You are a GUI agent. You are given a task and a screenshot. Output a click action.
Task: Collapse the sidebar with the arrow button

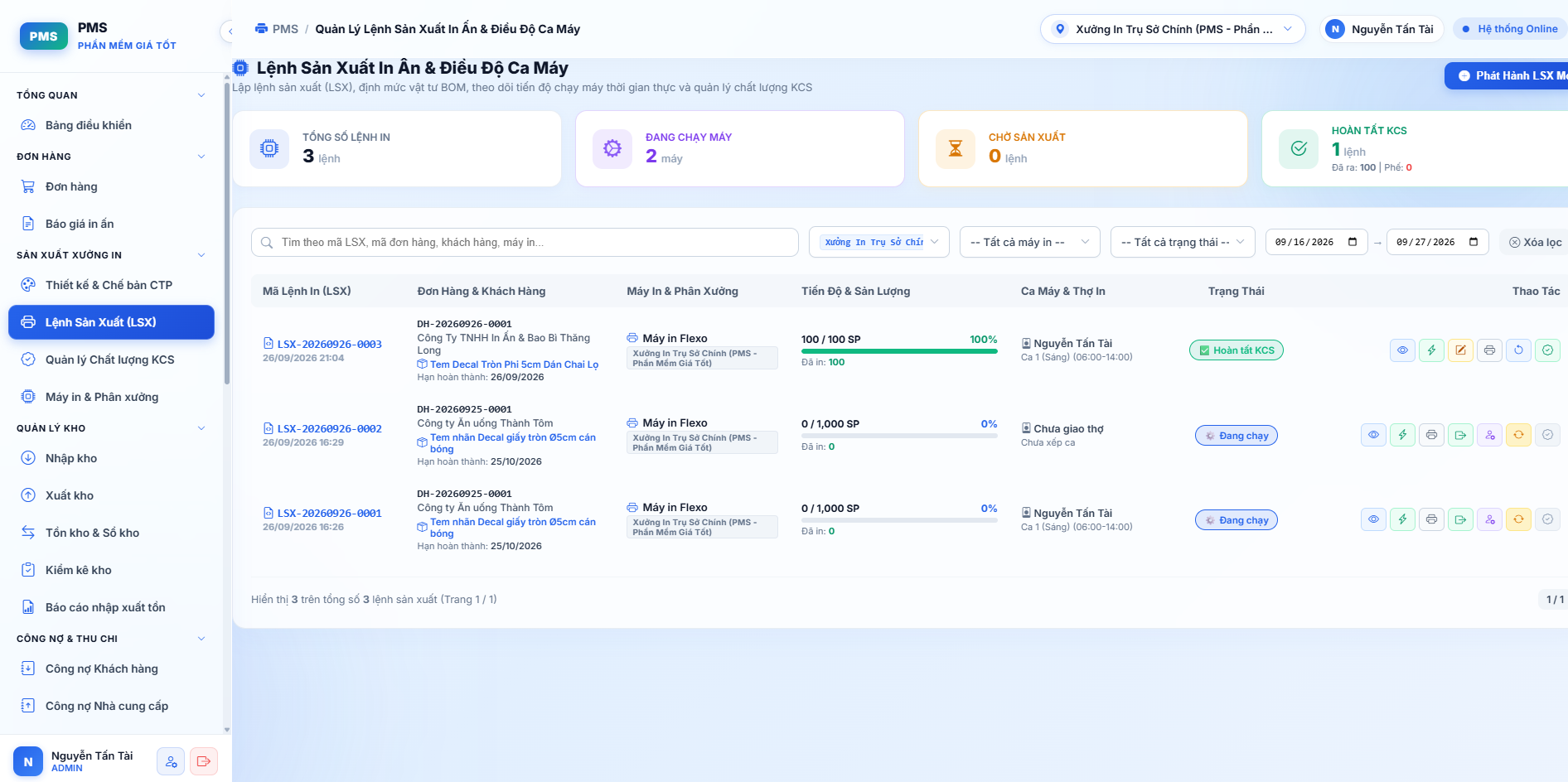[230, 31]
